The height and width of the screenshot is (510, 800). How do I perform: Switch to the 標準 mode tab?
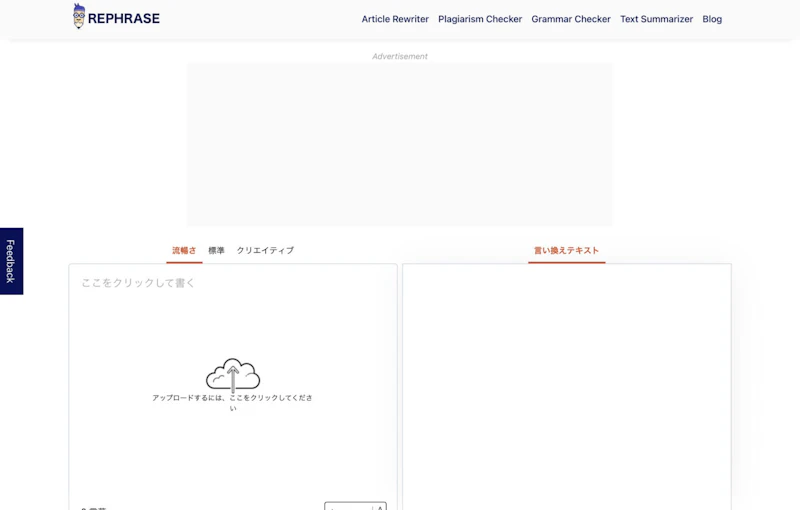(x=216, y=250)
